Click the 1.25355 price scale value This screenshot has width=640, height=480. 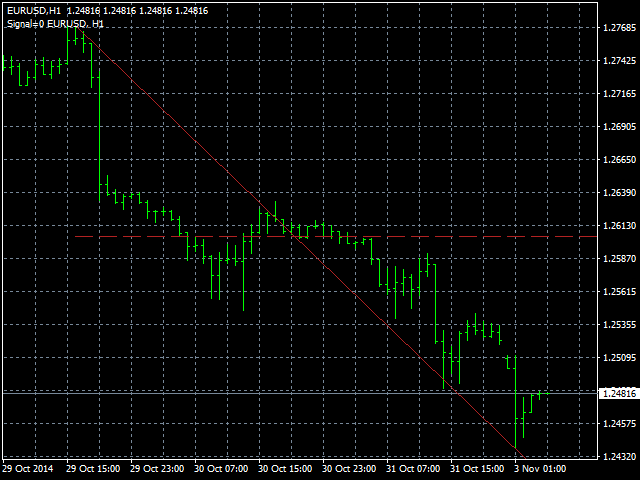[622, 325]
